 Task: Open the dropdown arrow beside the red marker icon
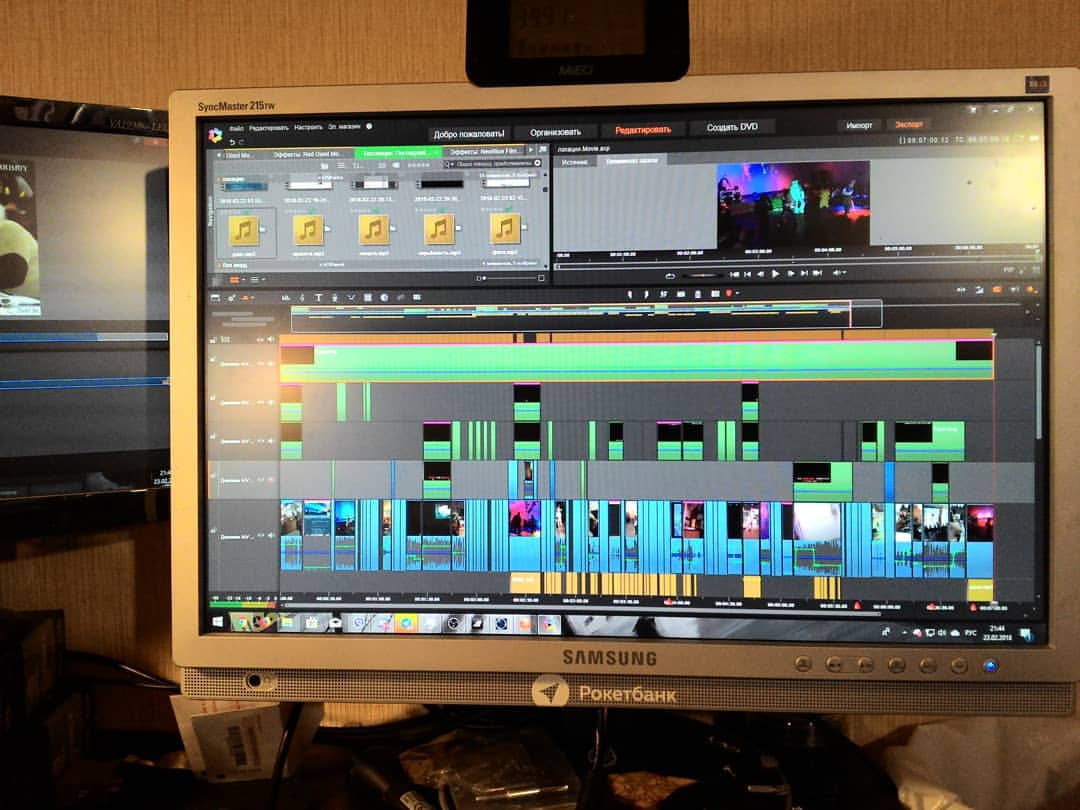click(737, 294)
